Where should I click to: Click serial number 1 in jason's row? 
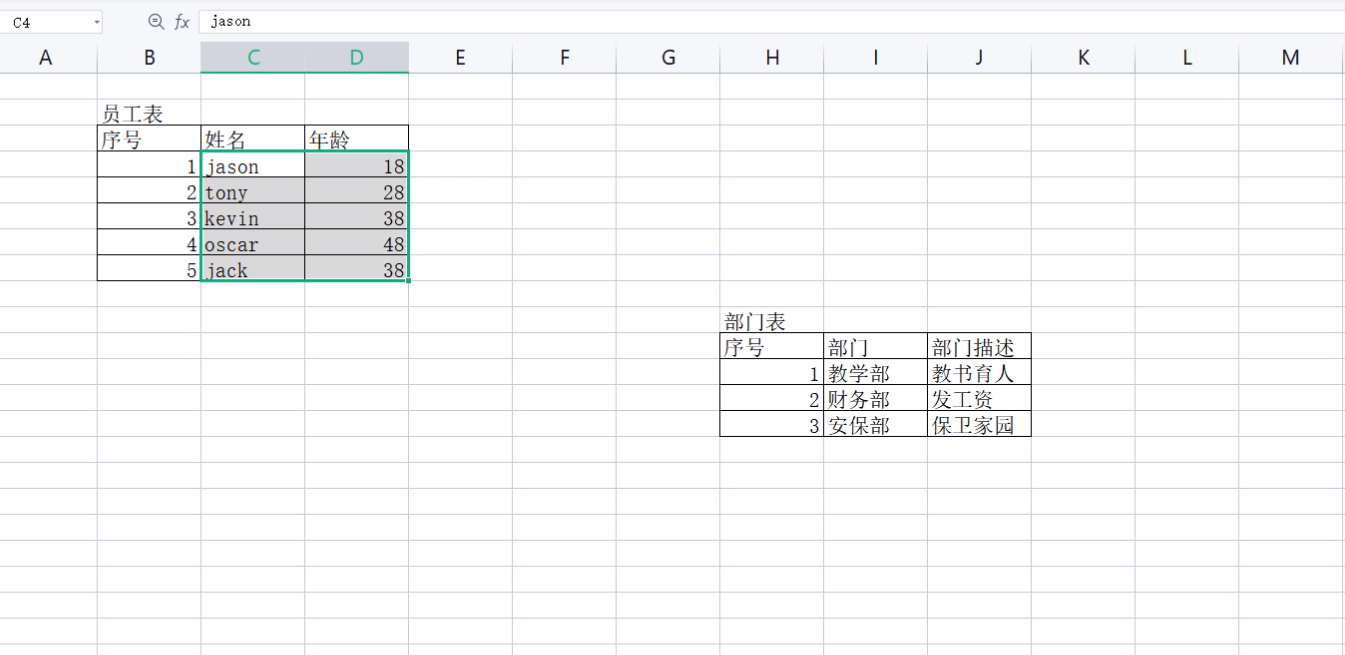click(x=149, y=165)
